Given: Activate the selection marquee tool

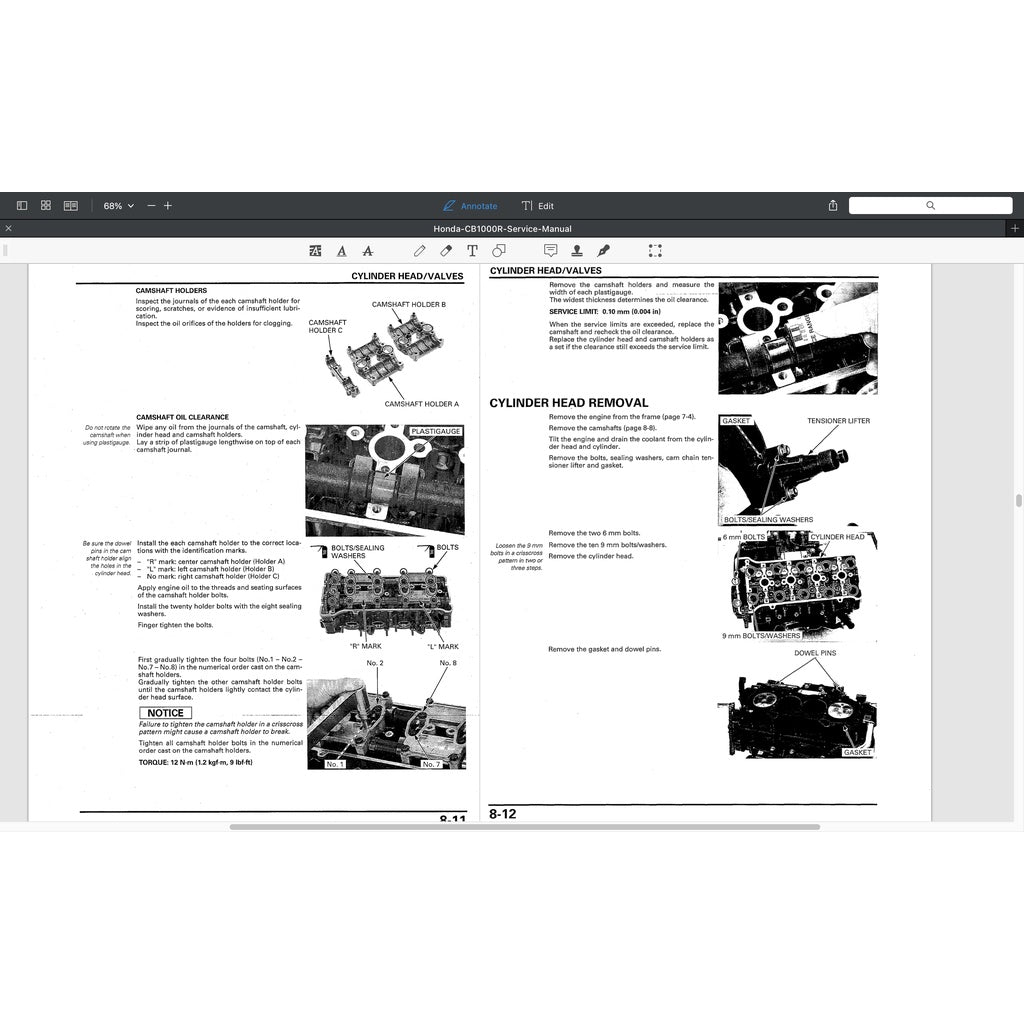Looking at the screenshot, I should (655, 250).
